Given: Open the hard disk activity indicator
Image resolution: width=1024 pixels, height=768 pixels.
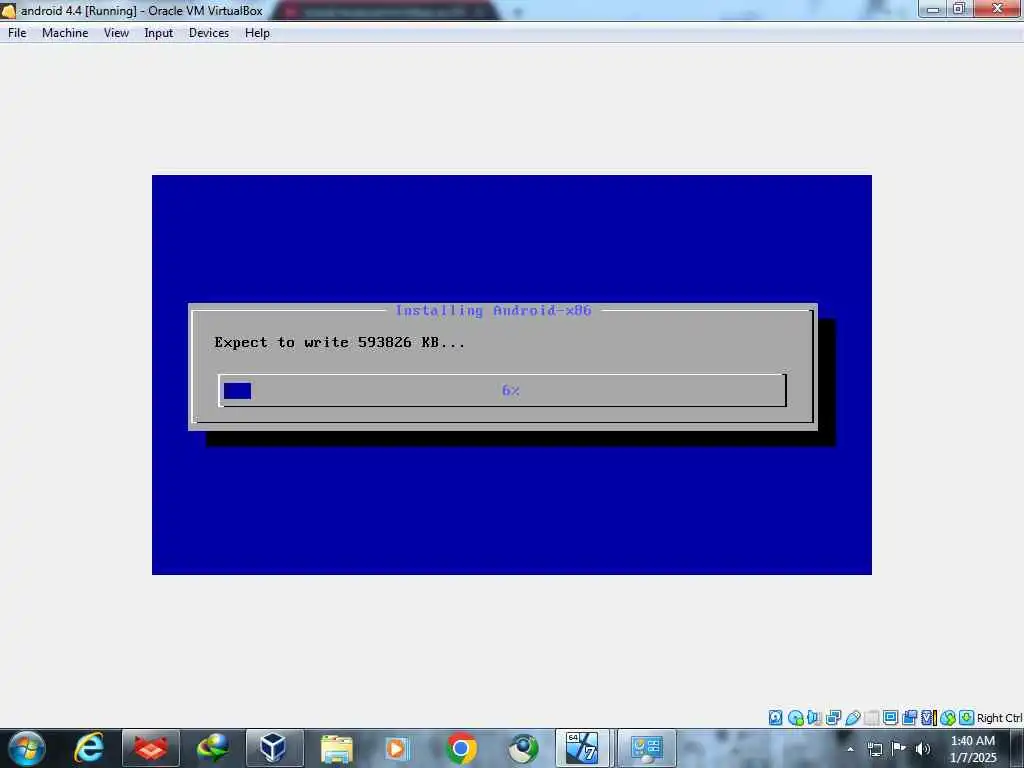Looking at the screenshot, I should (x=775, y=718).
